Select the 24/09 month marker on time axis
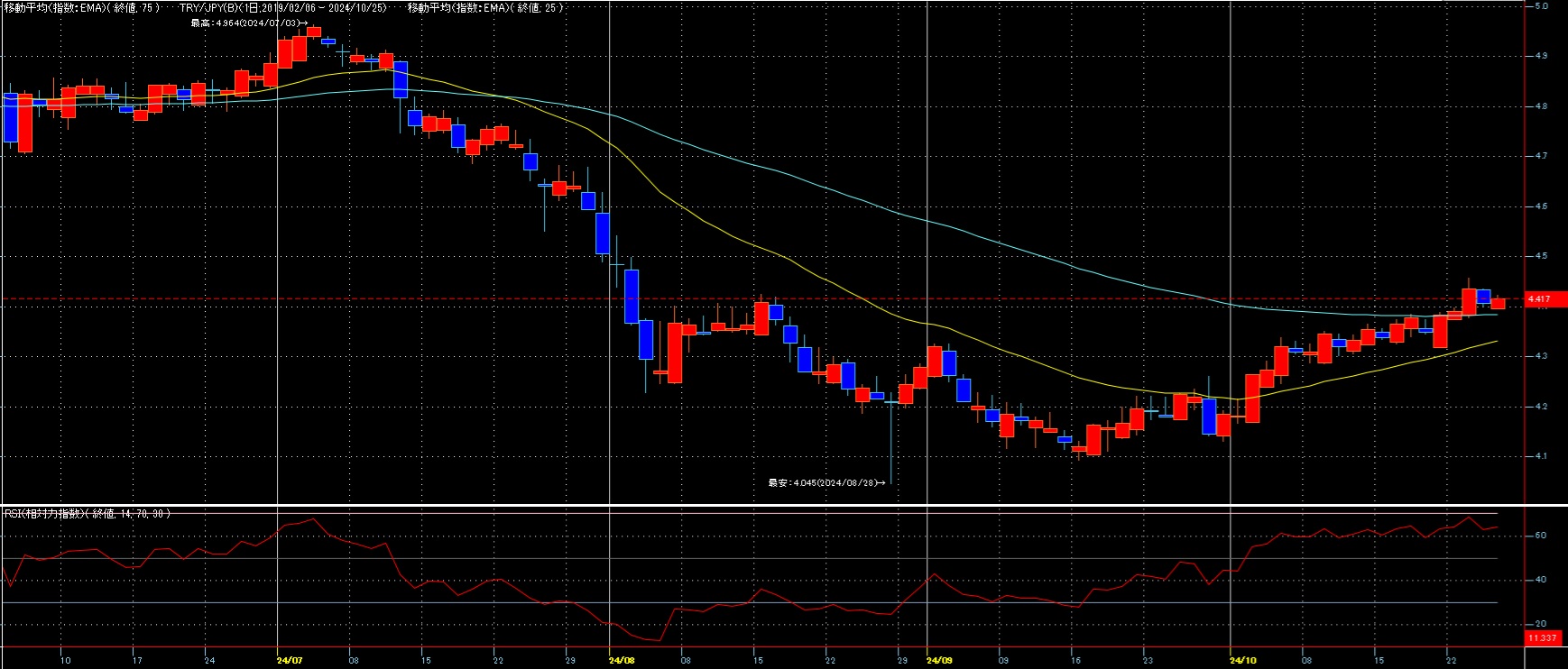Image resolution: width=1568 pixels, height=669 pixels. tap(939, 661)
